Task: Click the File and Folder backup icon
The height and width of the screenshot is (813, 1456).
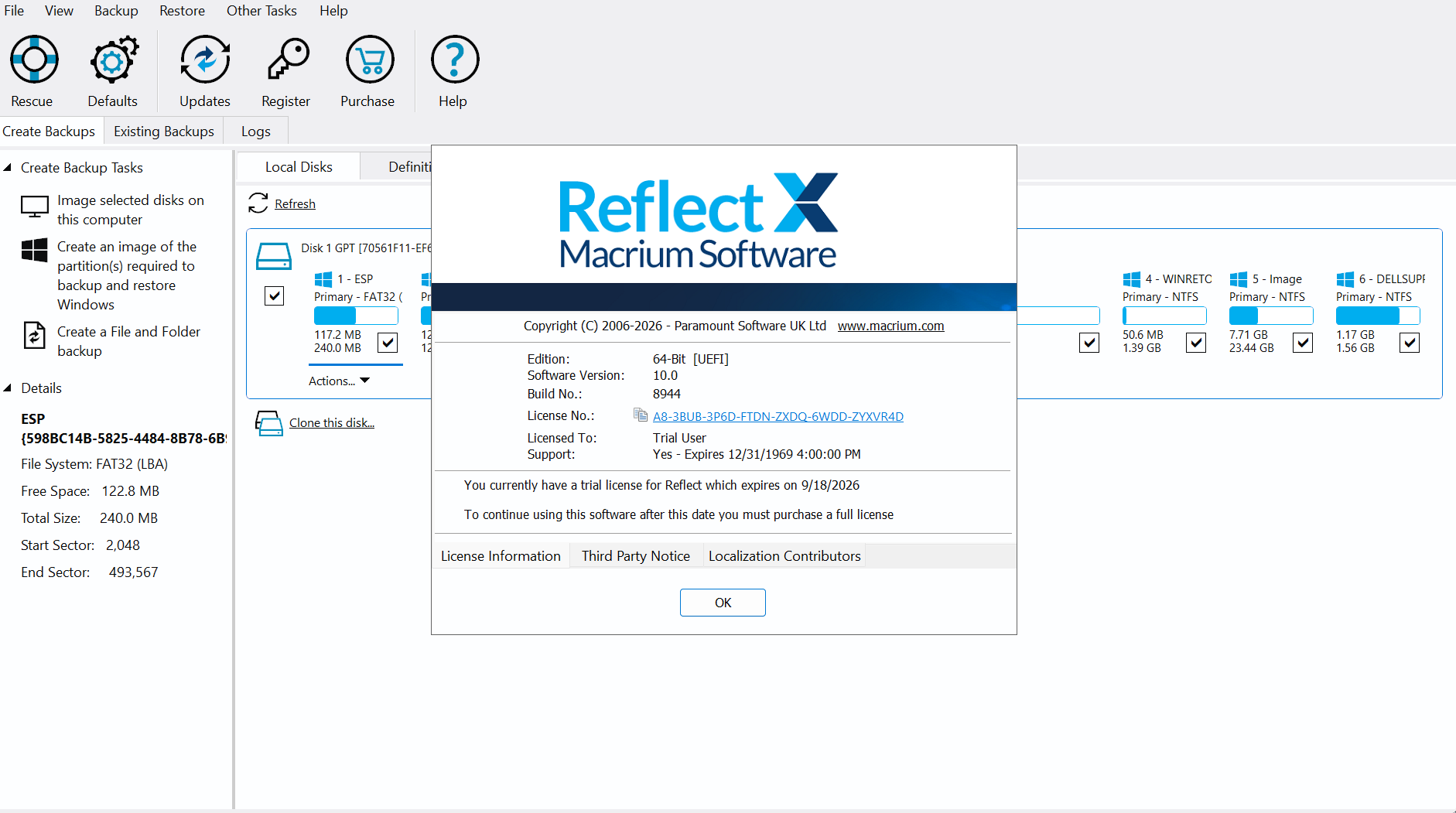Action: pyautogui.click(x=35, y=336)
